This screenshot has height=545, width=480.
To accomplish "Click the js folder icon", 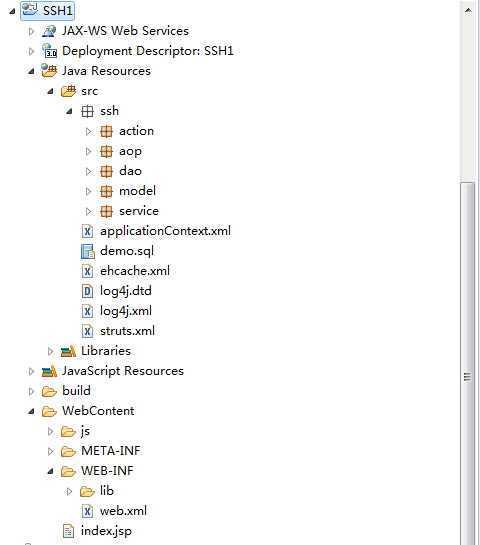I will tap(68, 431).
